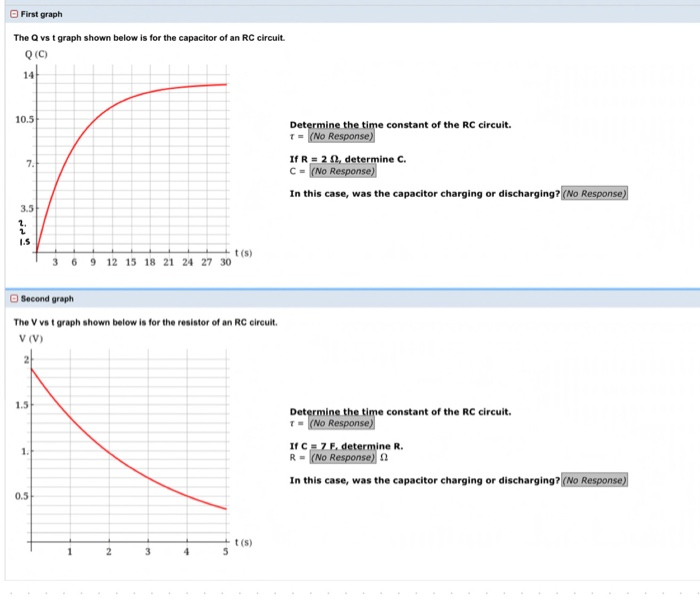
Task: Click the C = response field
Action: (343, 171)
